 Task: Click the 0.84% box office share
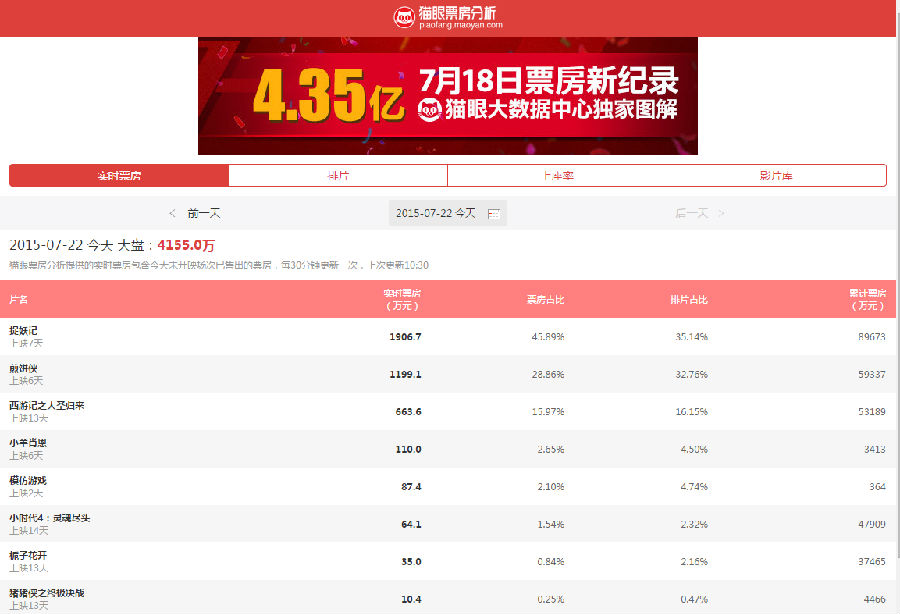coord(550,562)
